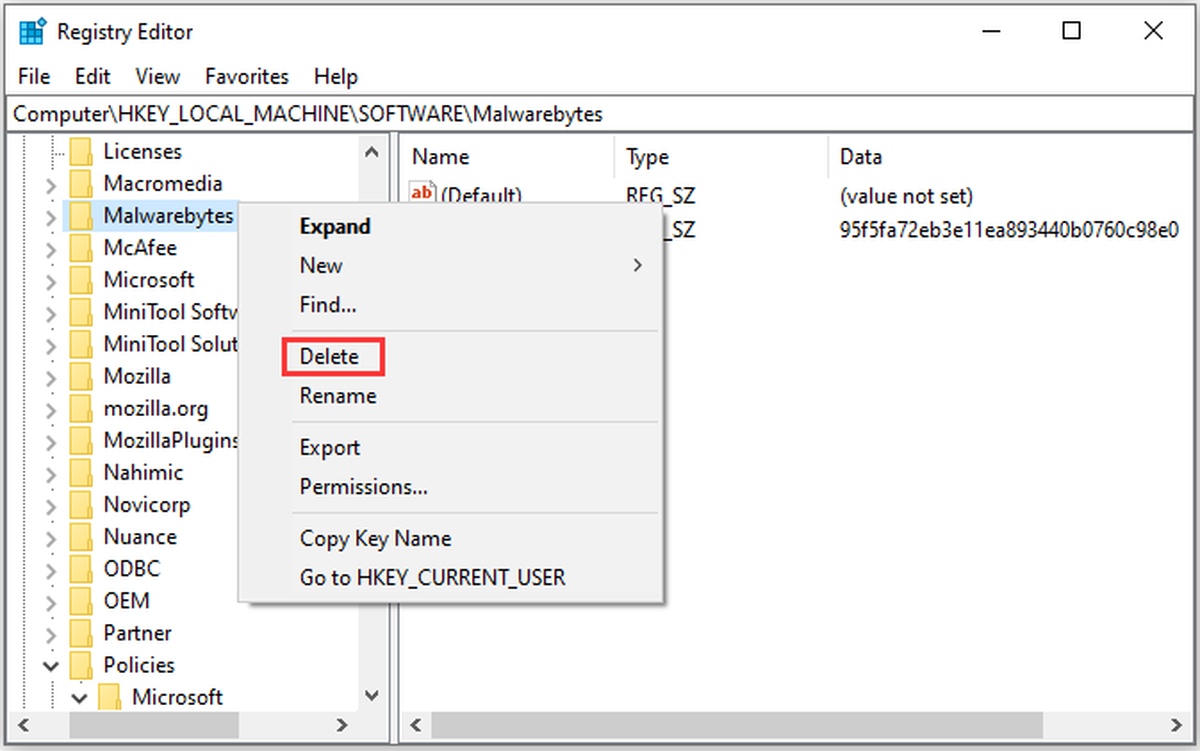This screenshot has width=1200, height=751.
Task: Select the Partner folder icon
Action: [x=81, y=633]
